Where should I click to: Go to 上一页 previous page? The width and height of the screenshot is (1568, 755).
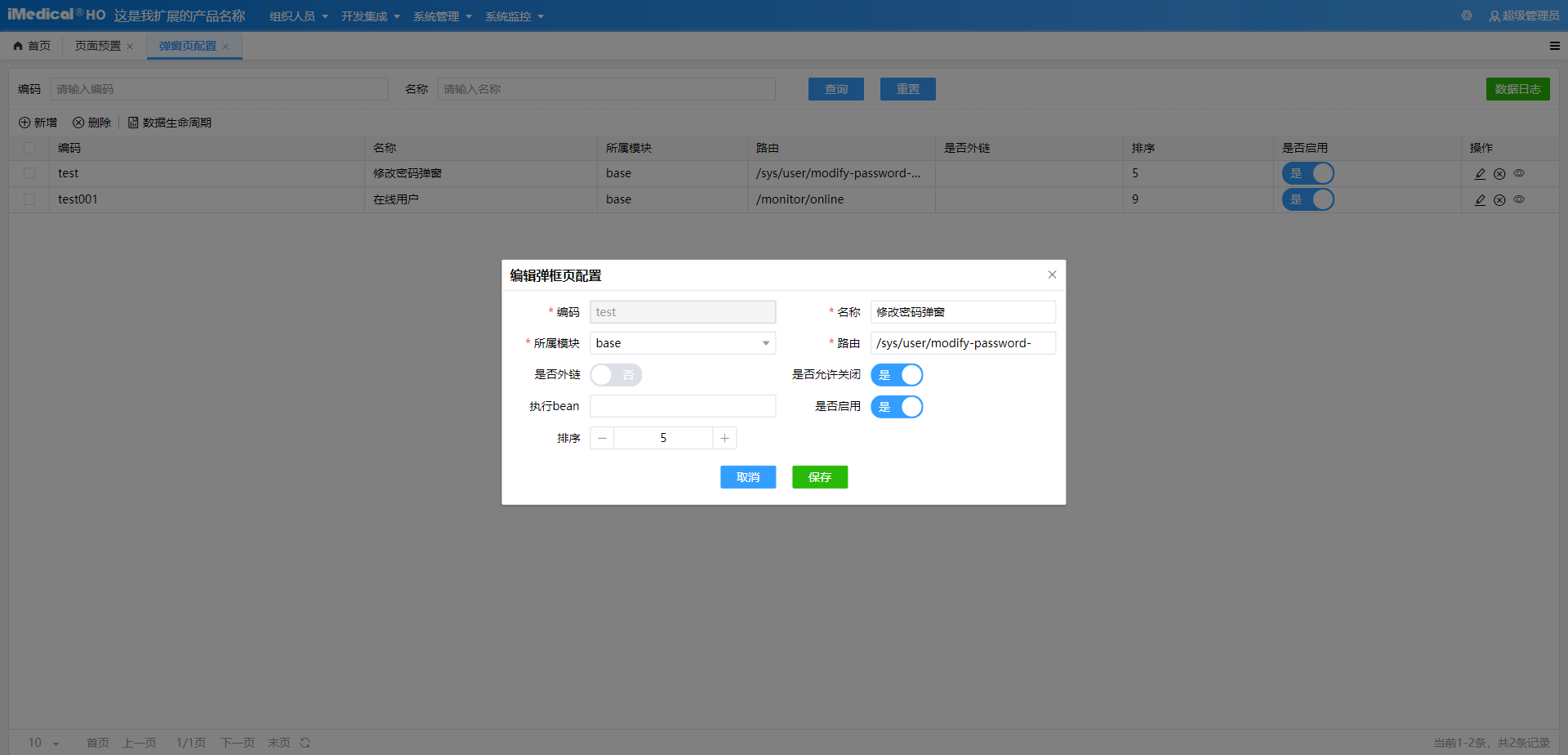[140, 743]
